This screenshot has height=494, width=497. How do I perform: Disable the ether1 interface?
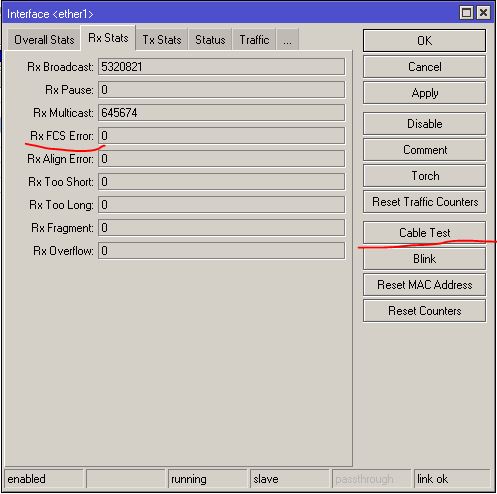point(424,124)
